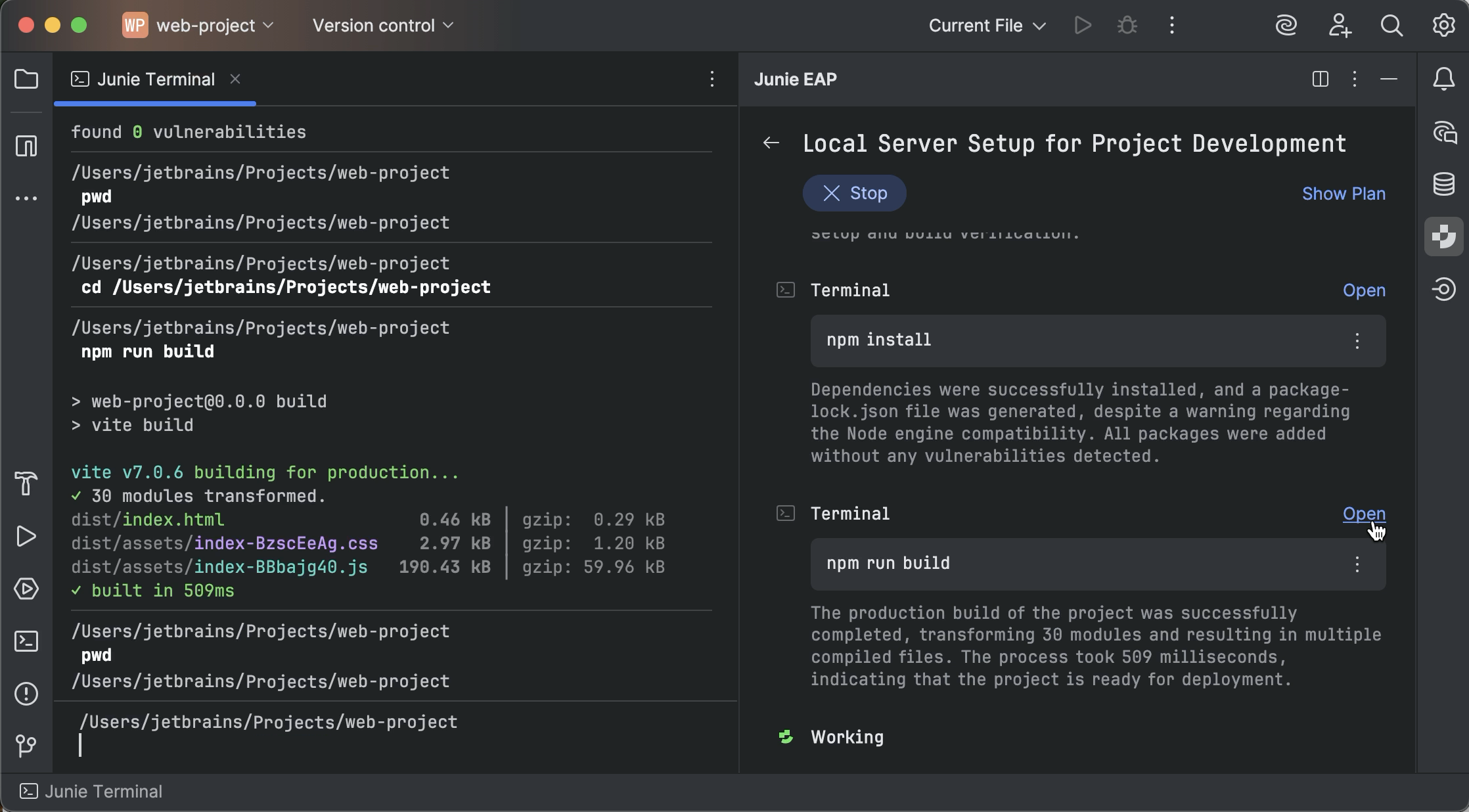Viewport: 1469px width, 812px height.
Task: Start debugging with the bug icon
Action: 1127,26
